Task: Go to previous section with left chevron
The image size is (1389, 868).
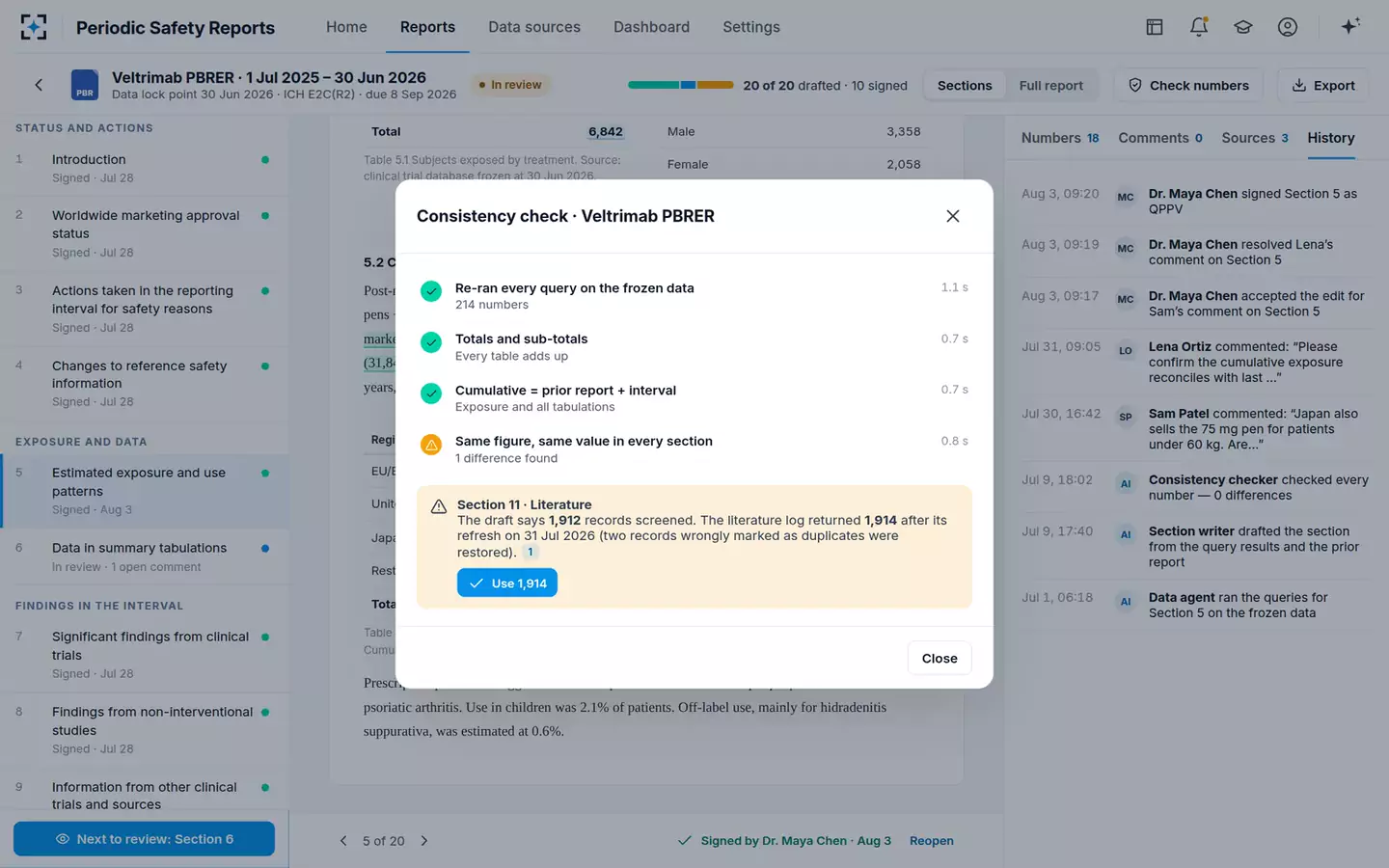Action: coord(343,841)
